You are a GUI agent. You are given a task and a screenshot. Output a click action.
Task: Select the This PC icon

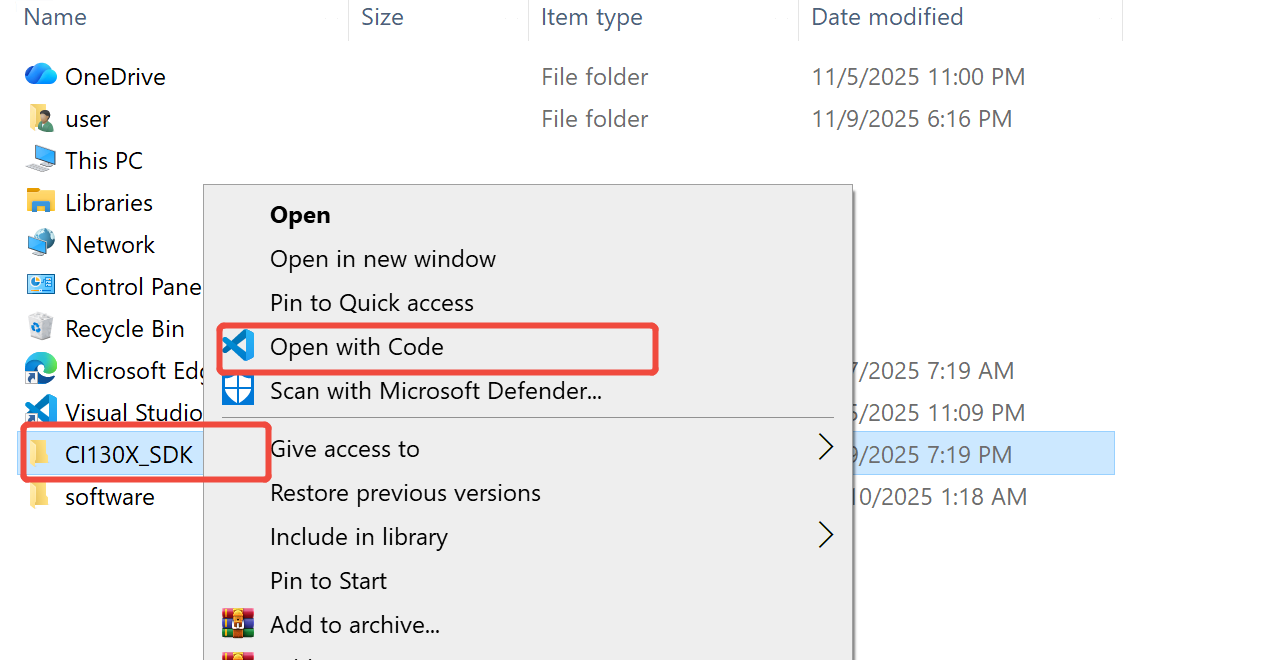point(41,160)
